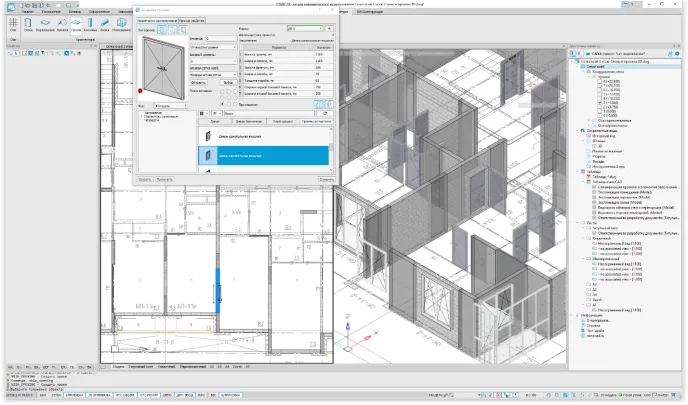
Task: Open the Марка dropdown in dialog
Action: click(306, 29)
